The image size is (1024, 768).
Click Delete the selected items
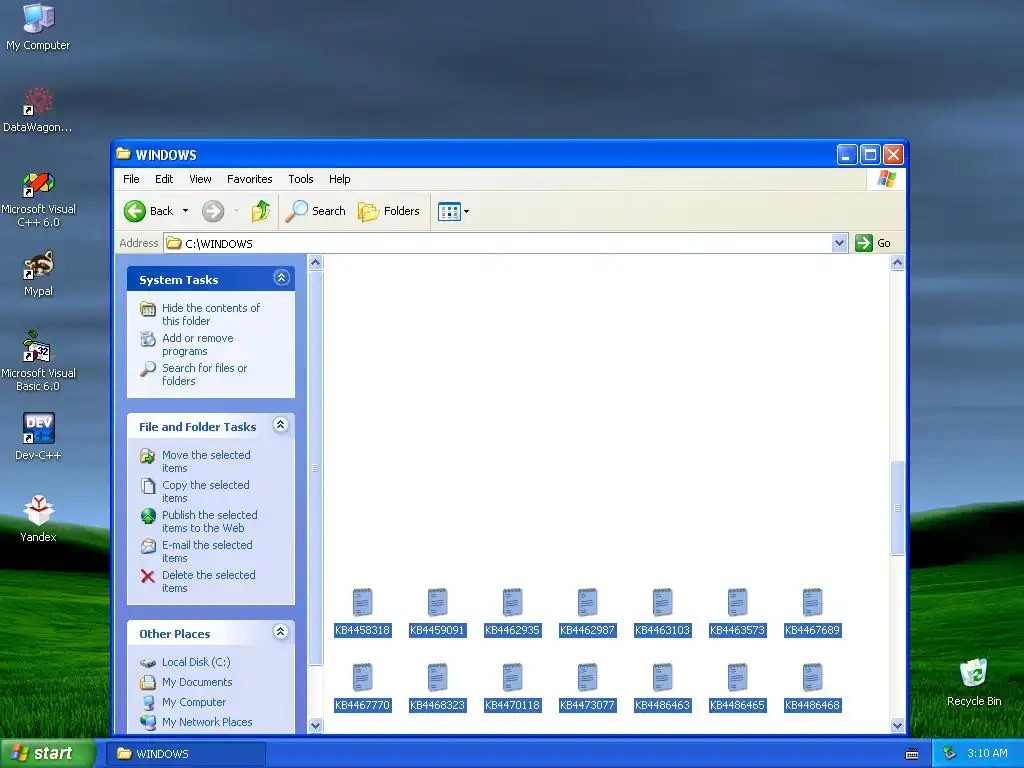click(208, 581)
